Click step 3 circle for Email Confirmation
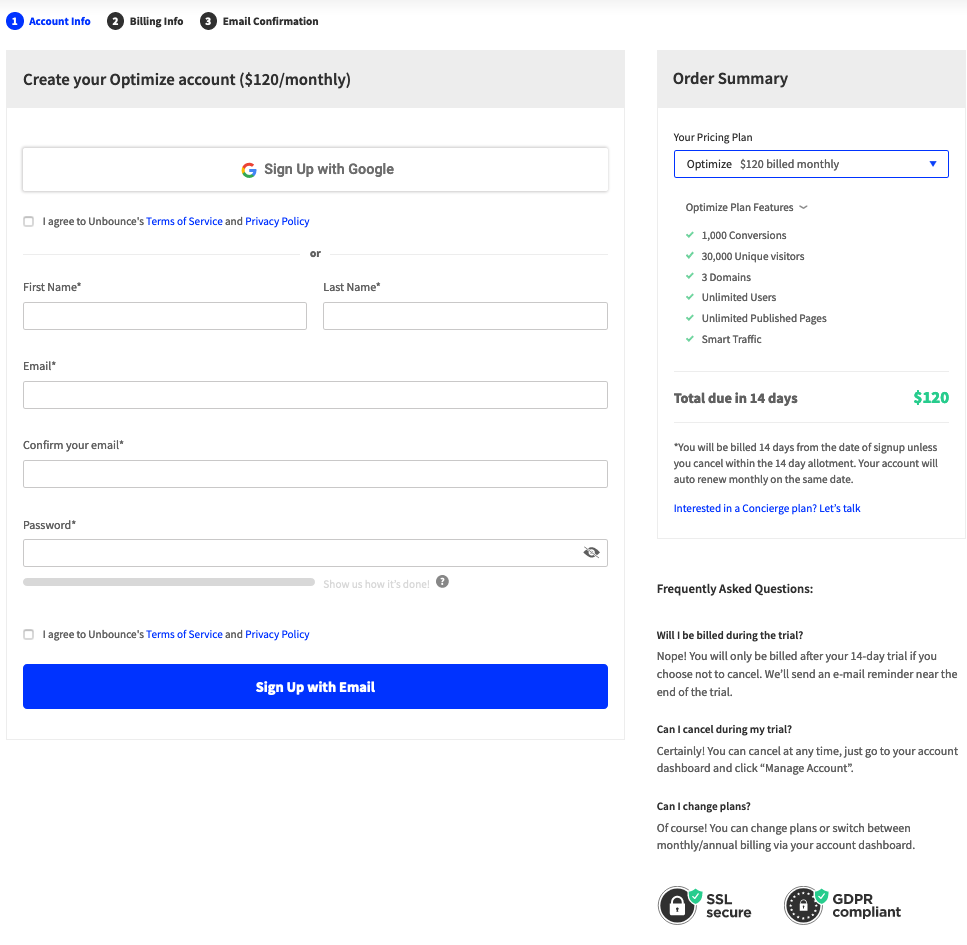This screenshot has height=945, width=967. coord(208,21)
